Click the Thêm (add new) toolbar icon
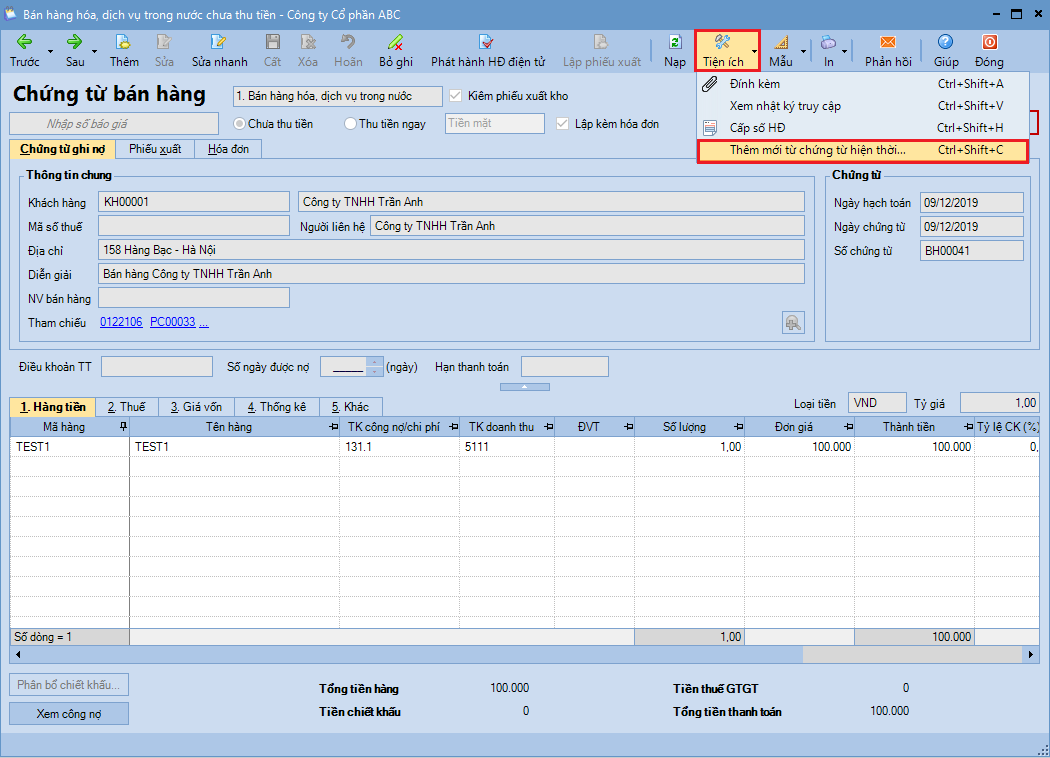 (124, 43)
